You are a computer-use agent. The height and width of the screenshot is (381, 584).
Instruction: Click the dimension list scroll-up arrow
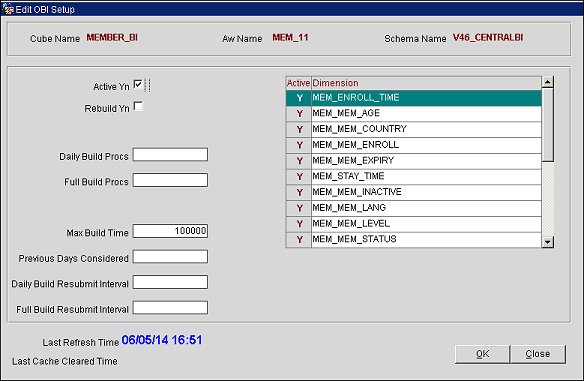tap(548, 82)
